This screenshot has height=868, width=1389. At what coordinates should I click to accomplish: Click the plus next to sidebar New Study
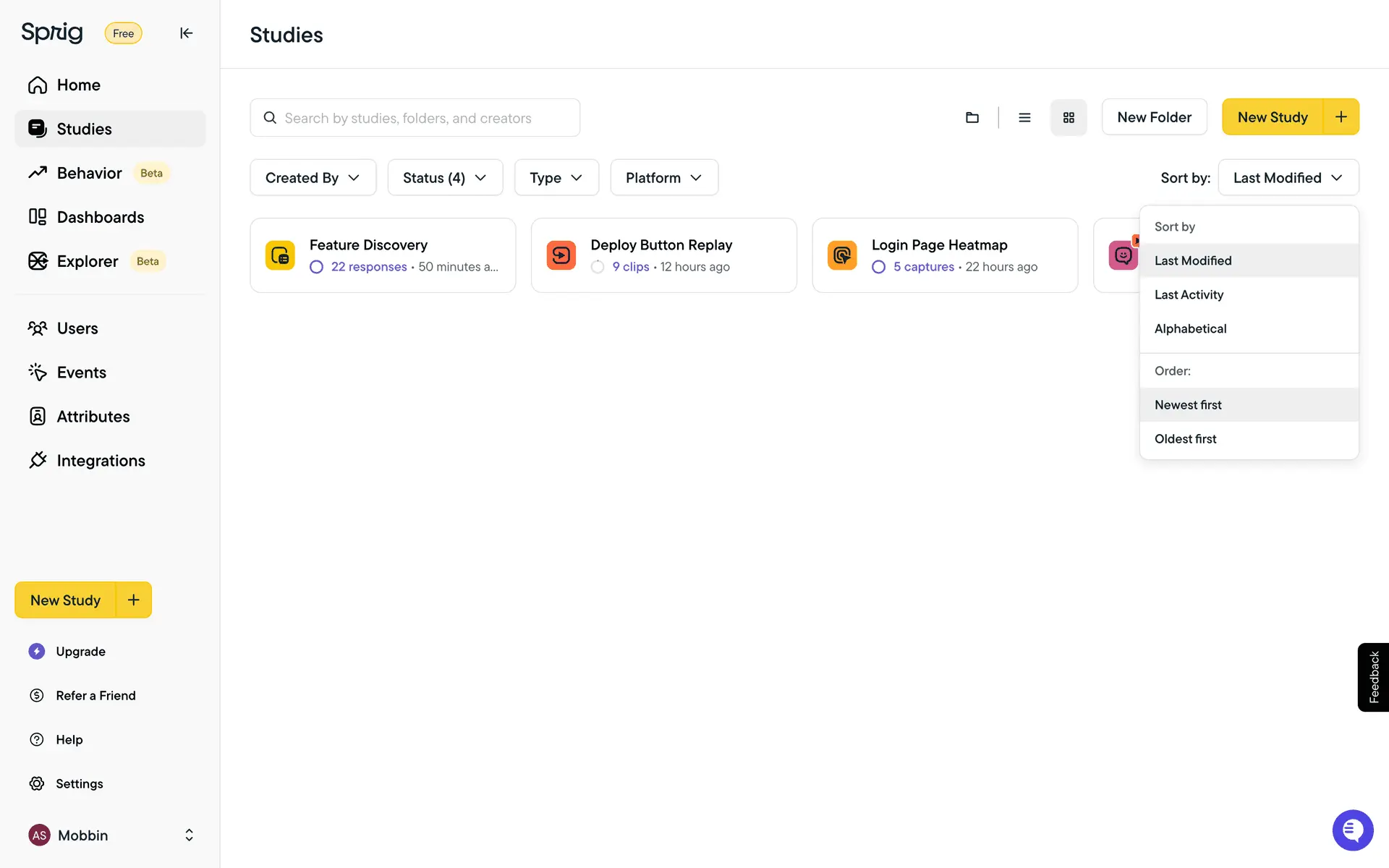(134, 600)
